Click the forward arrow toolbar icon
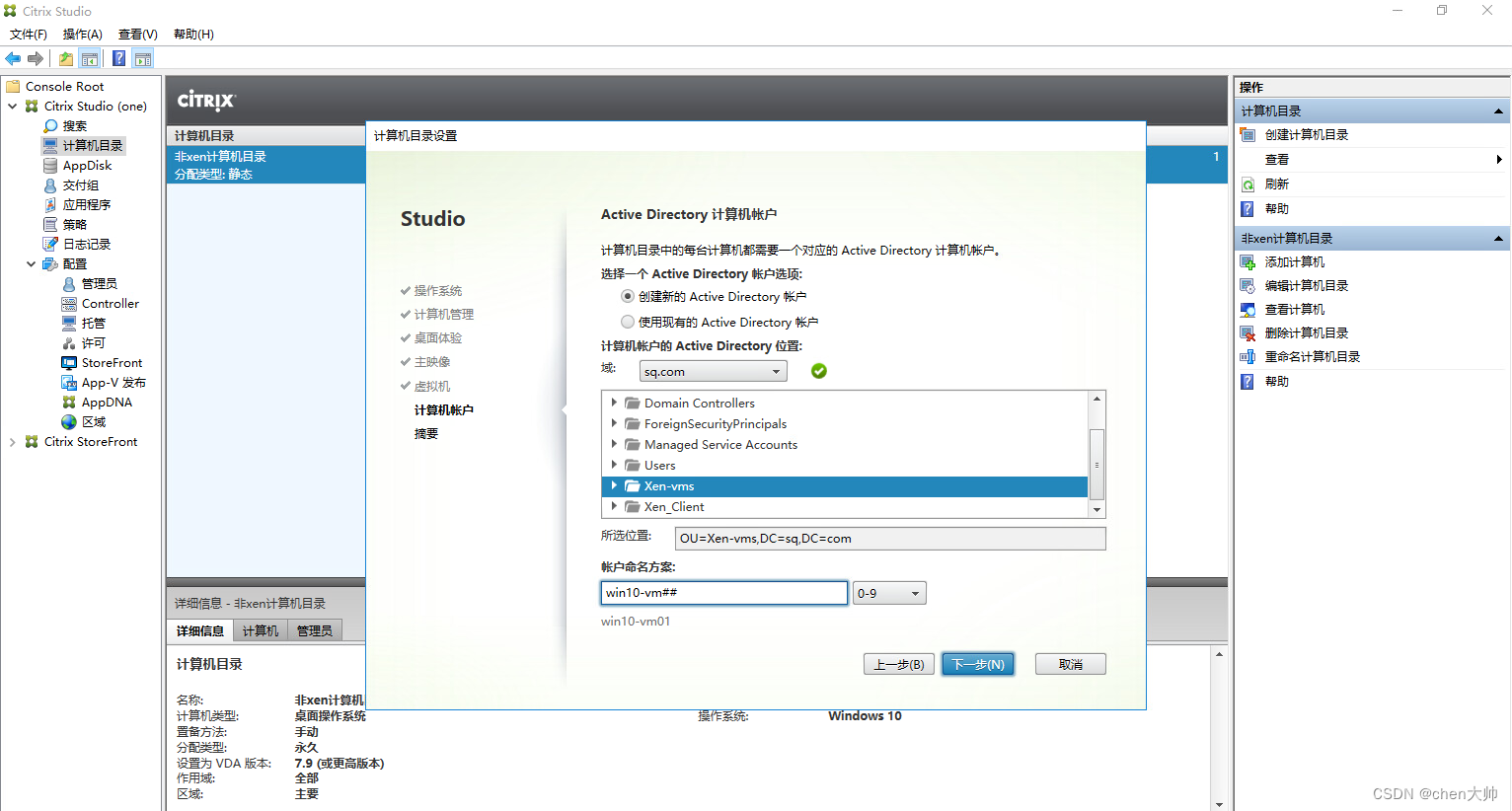The image size is (1512, 811). click(x=36, y=59)
